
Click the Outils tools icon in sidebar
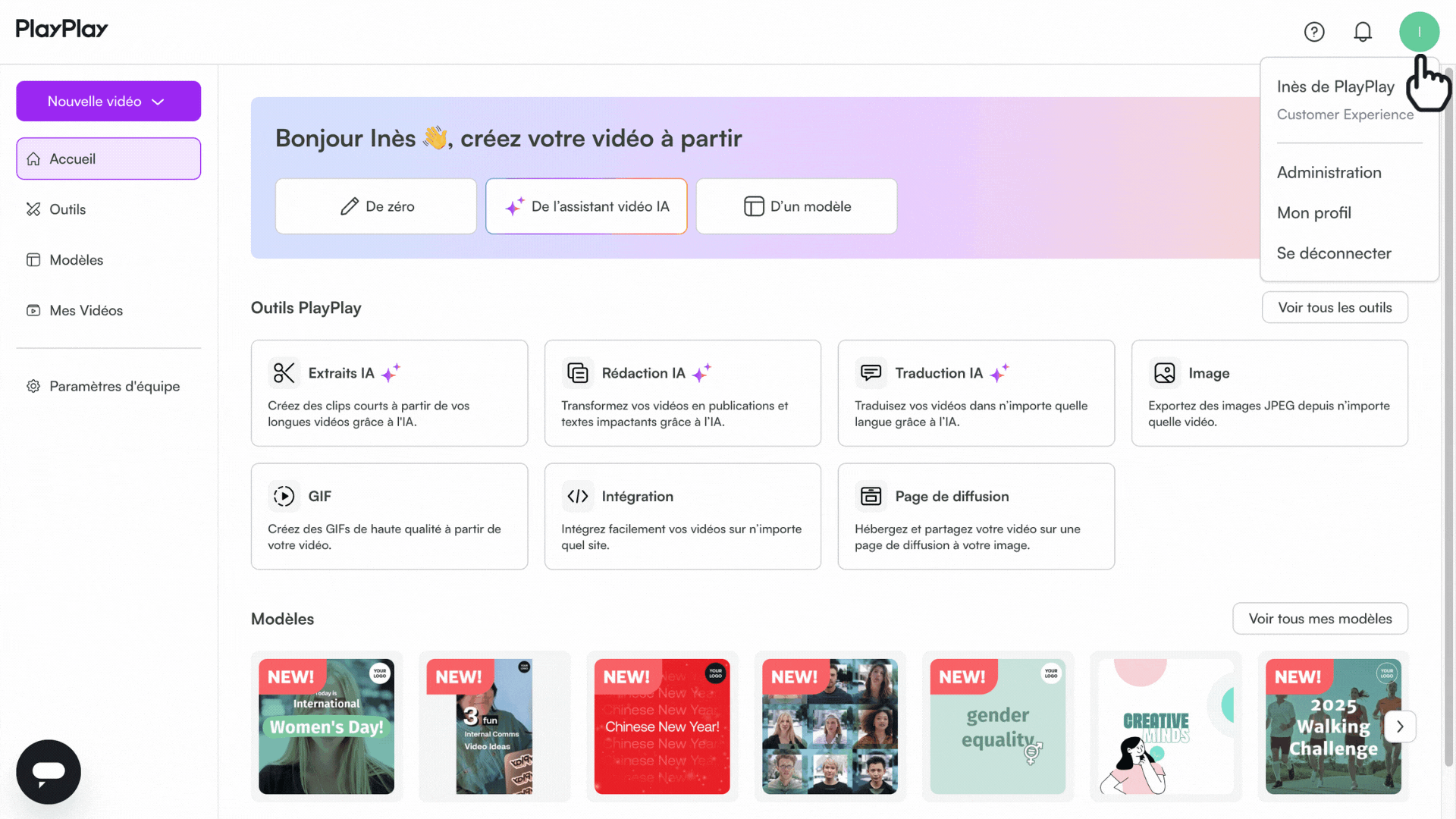click(x=33, y=209)
